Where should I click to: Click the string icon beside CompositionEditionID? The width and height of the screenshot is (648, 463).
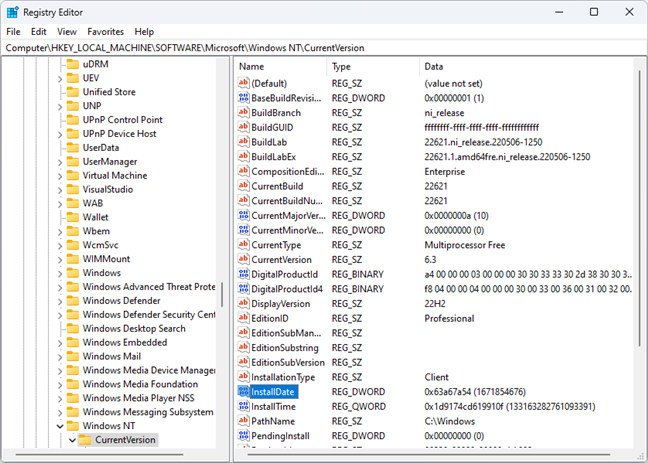coord(243,171)
